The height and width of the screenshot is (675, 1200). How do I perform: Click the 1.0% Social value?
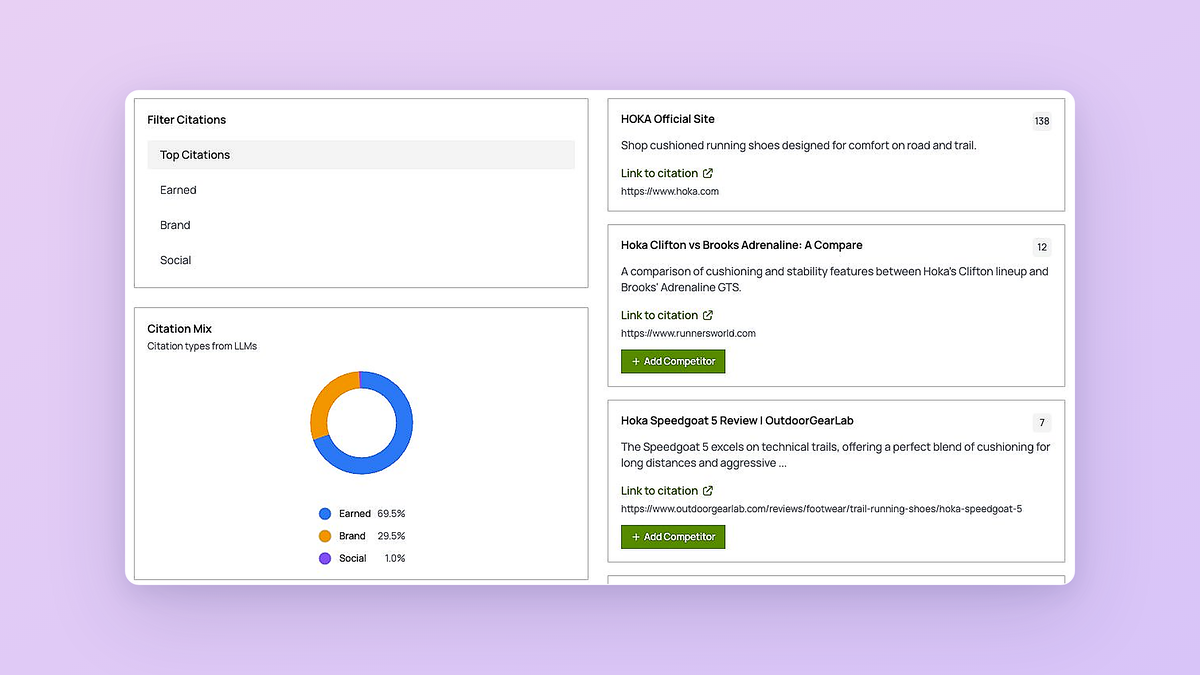395,558
